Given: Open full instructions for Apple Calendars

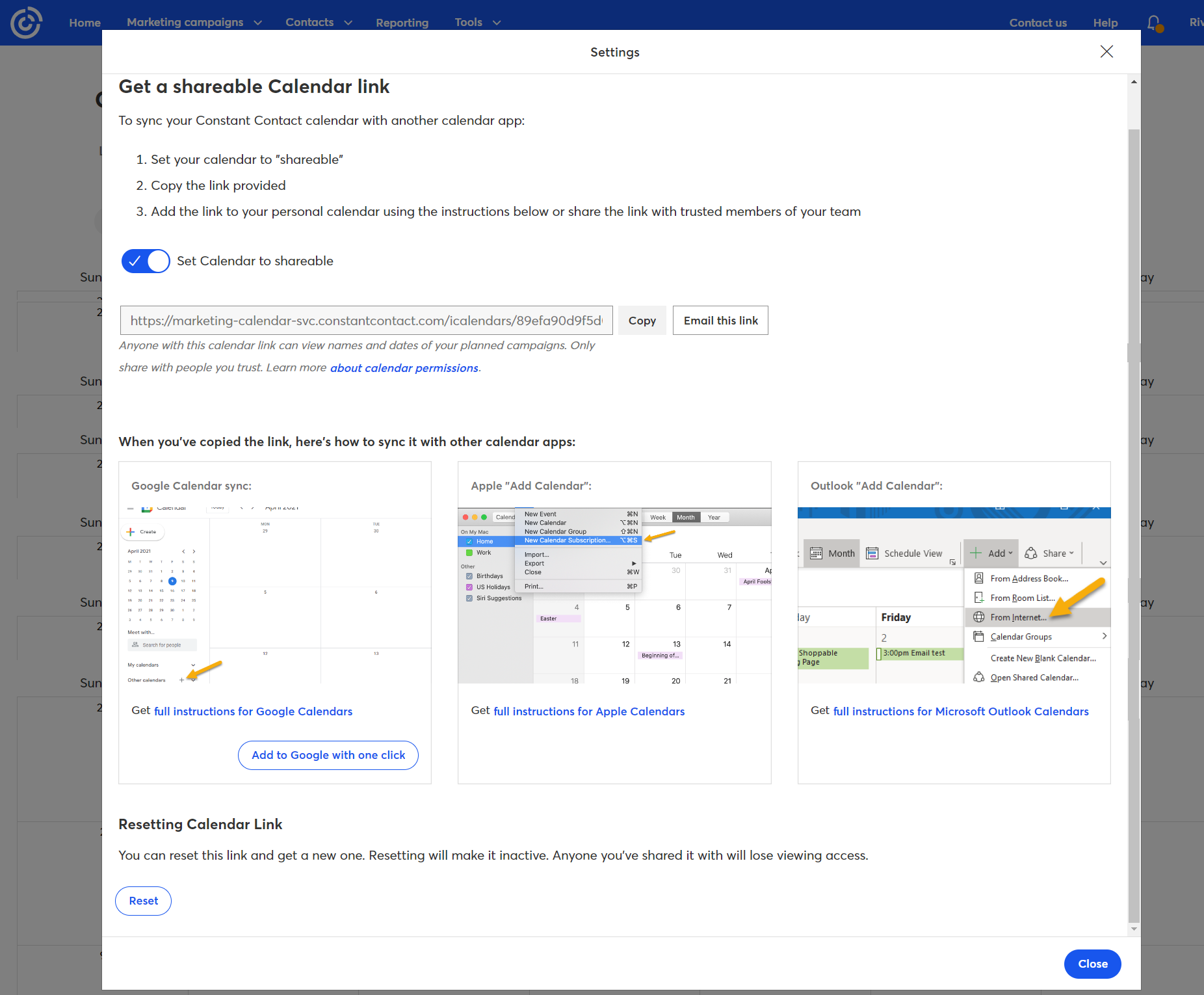Looking at the screenshot, I should [x=588, y=711].
